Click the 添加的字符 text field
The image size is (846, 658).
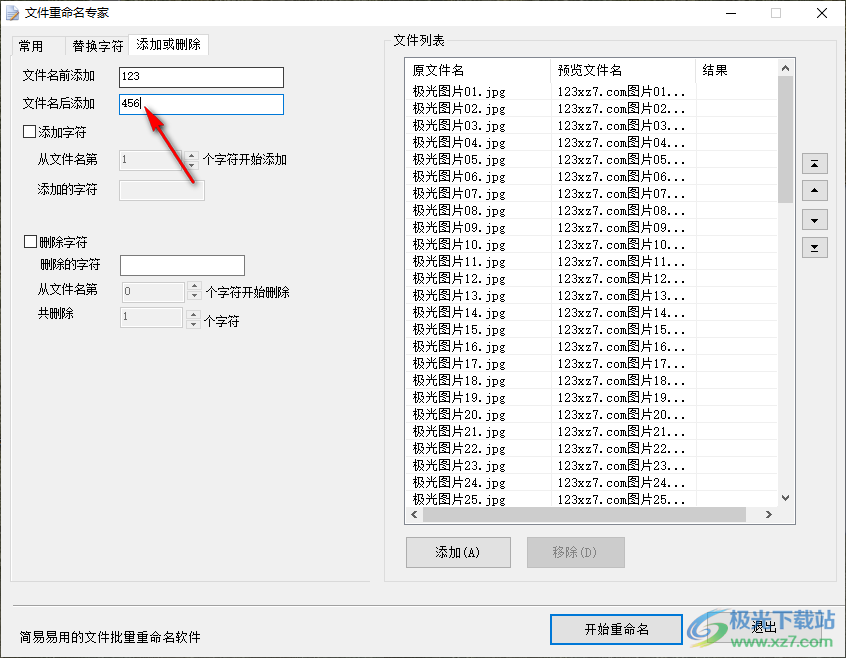pyautogui.click(x=162, y=190)
